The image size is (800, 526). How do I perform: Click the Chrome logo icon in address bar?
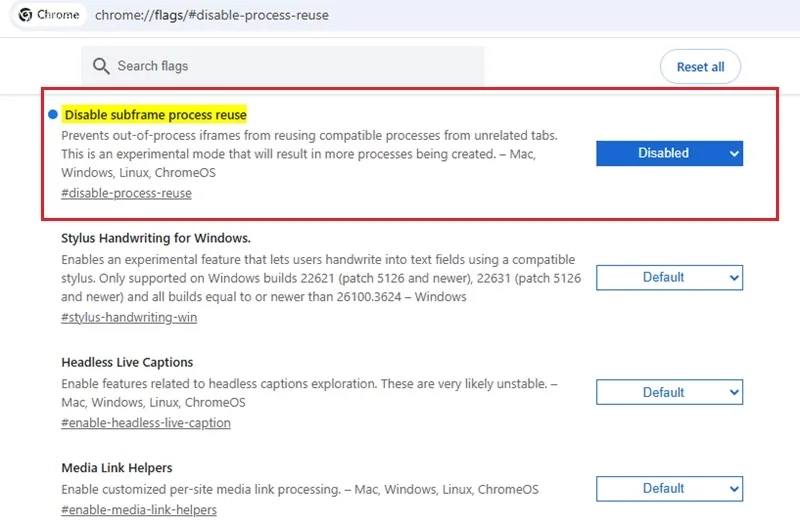[25, 15]
